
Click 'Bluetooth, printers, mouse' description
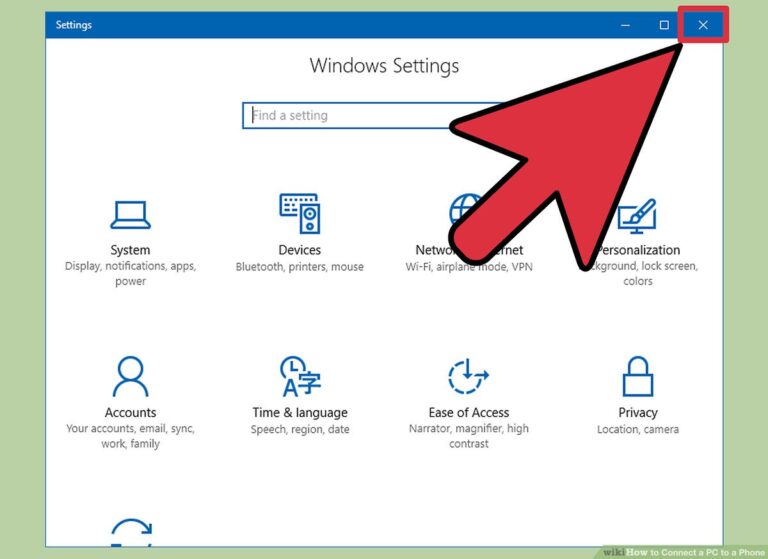300,267
